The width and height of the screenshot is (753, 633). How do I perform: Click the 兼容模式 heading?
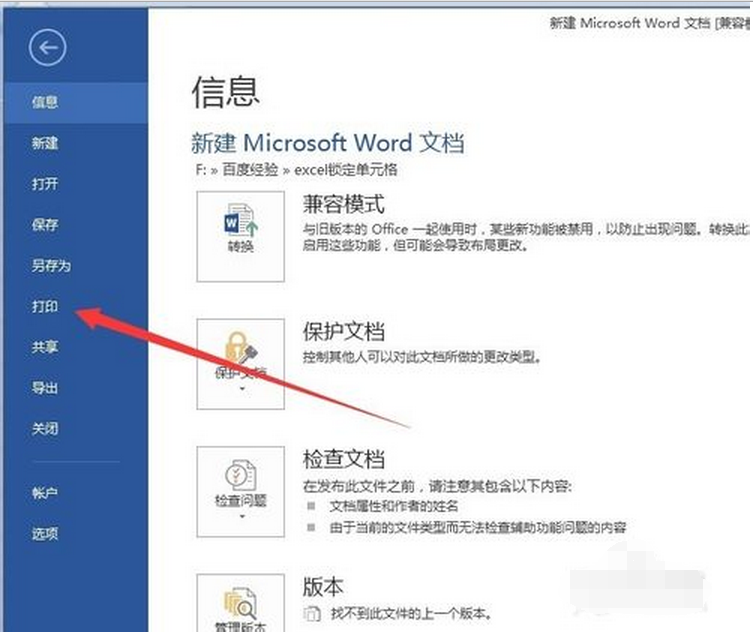pos(343,204)
